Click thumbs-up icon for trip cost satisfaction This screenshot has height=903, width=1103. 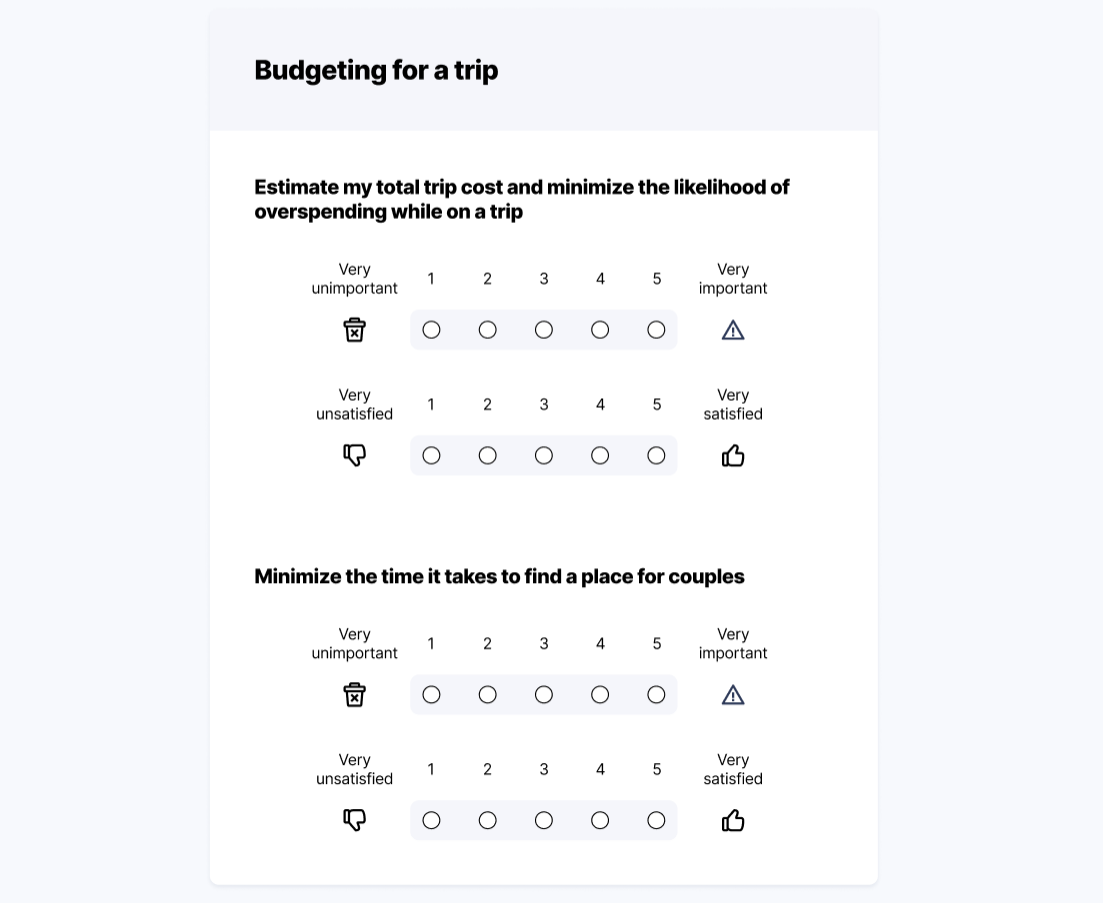coord(733,456)
